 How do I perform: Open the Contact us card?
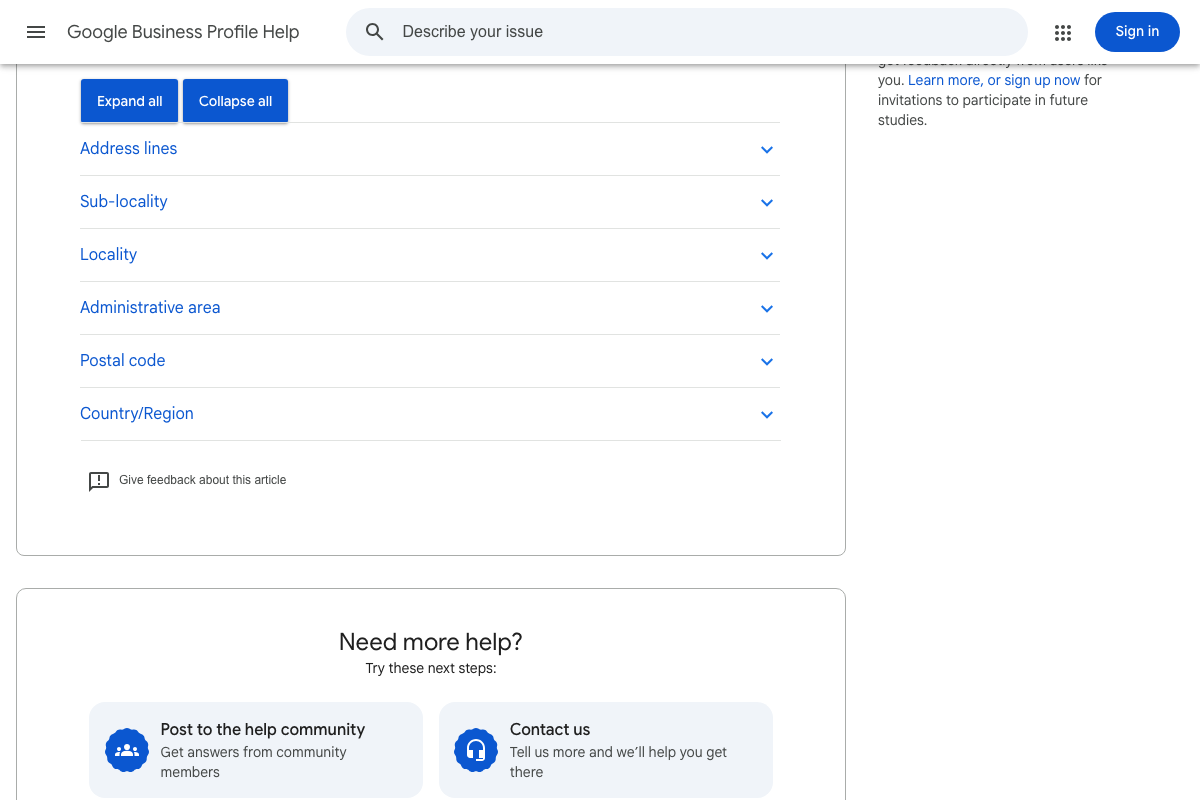[x=606, y=750]
